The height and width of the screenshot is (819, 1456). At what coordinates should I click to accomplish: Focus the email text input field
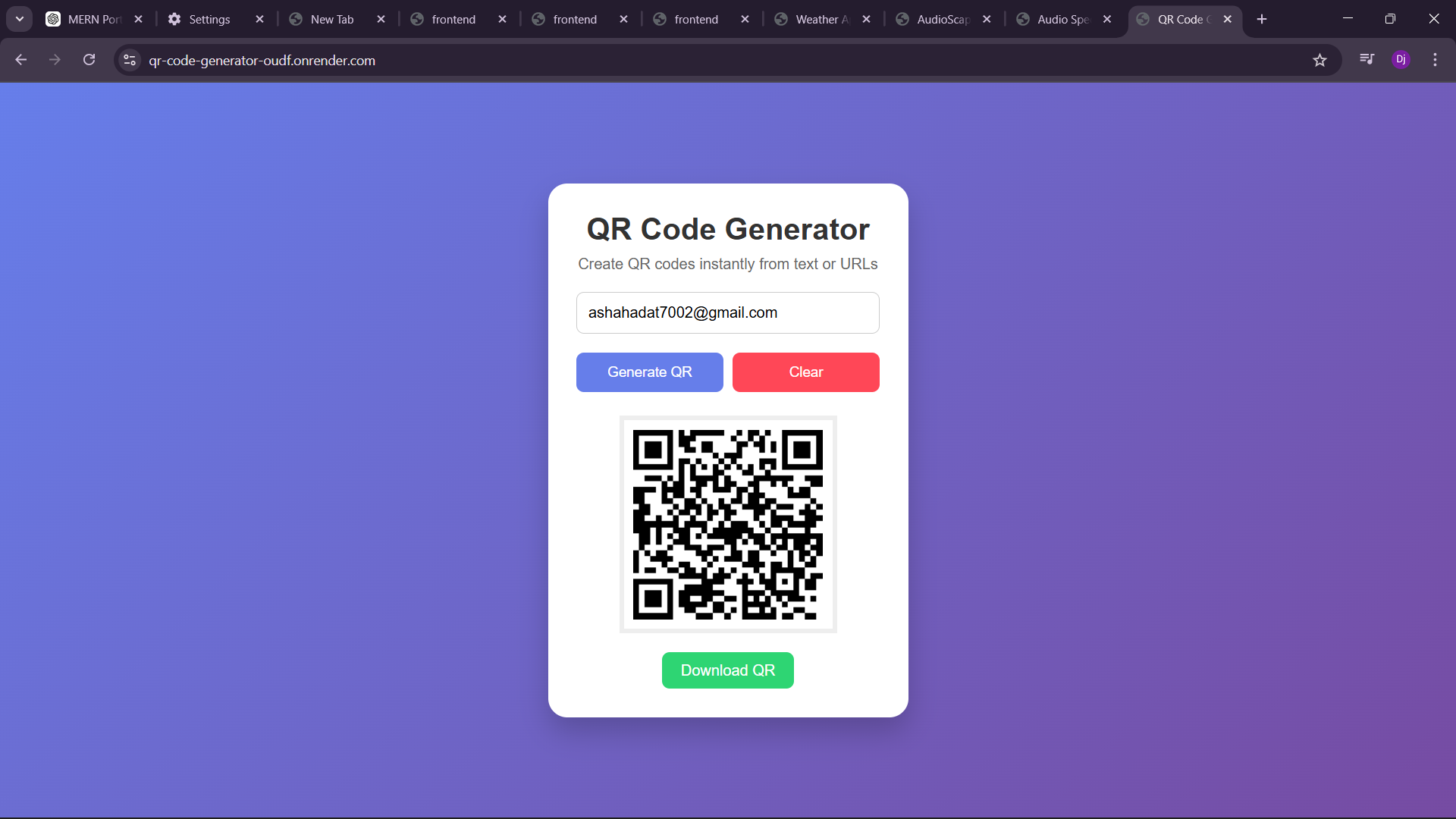click(x=727, y=312)
